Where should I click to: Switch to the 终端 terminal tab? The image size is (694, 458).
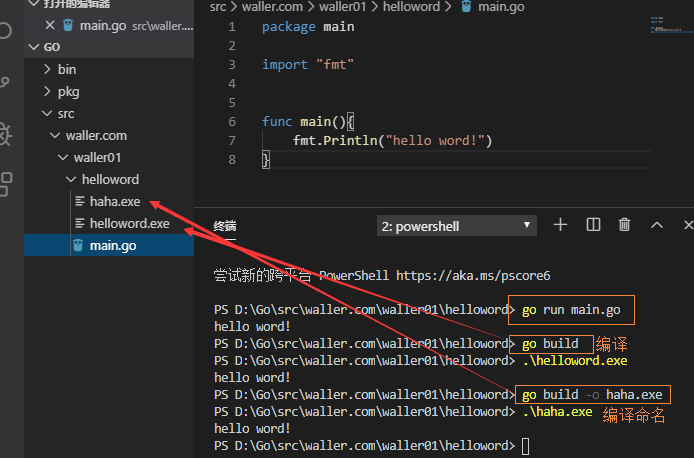click(225, 226)
